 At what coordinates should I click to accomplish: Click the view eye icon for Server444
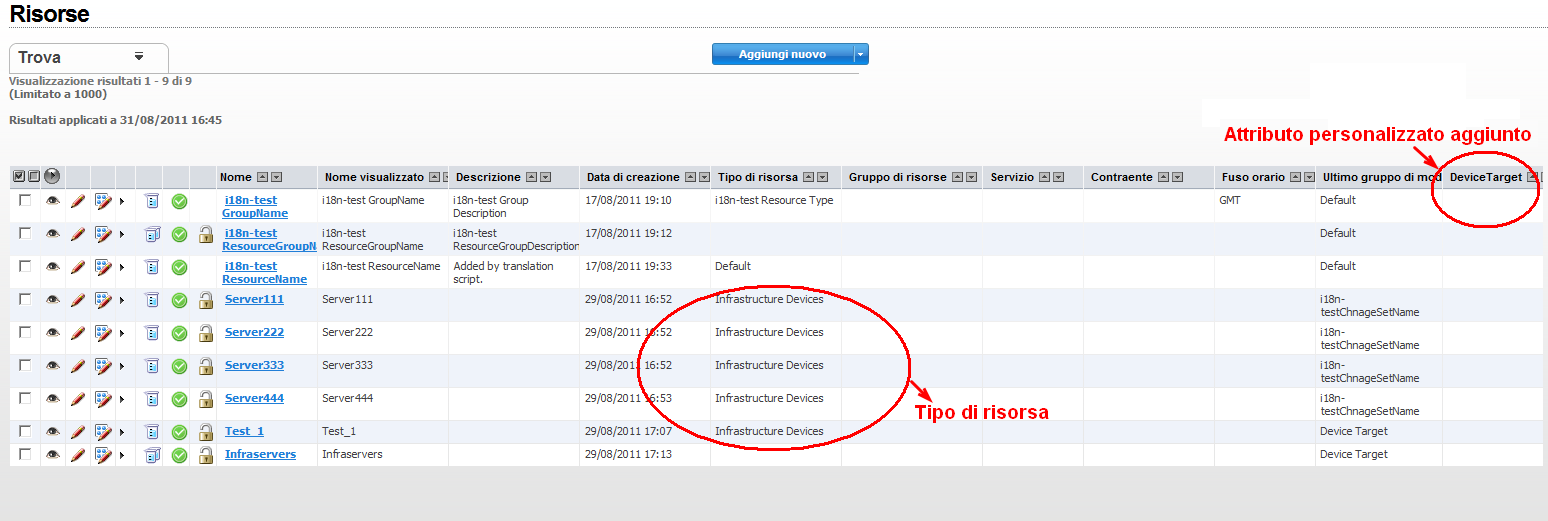pyautogui.click(x=52, y=399)
